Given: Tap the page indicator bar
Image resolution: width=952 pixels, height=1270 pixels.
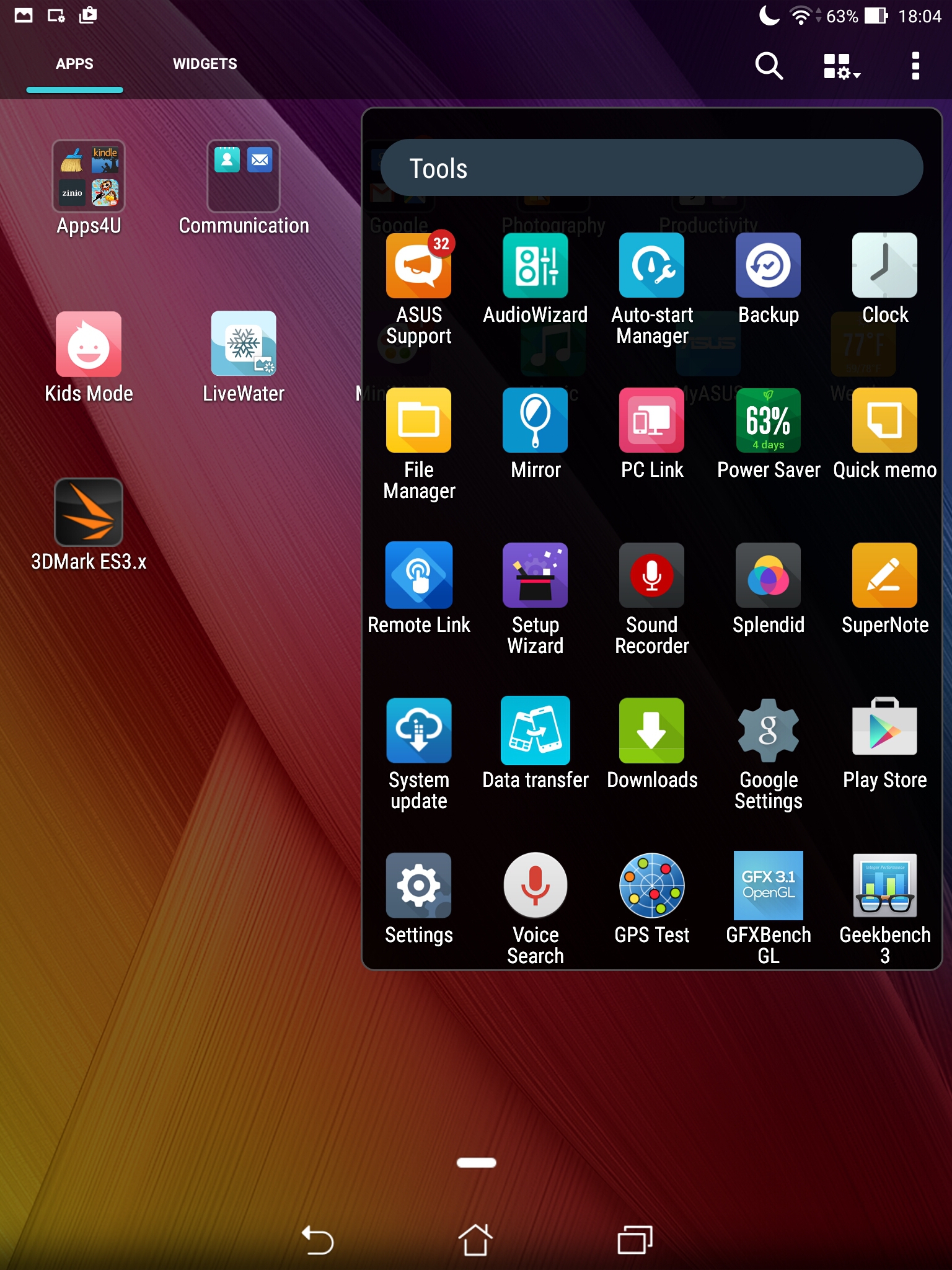Looking at the screenshot, I should pos(476,1163).
